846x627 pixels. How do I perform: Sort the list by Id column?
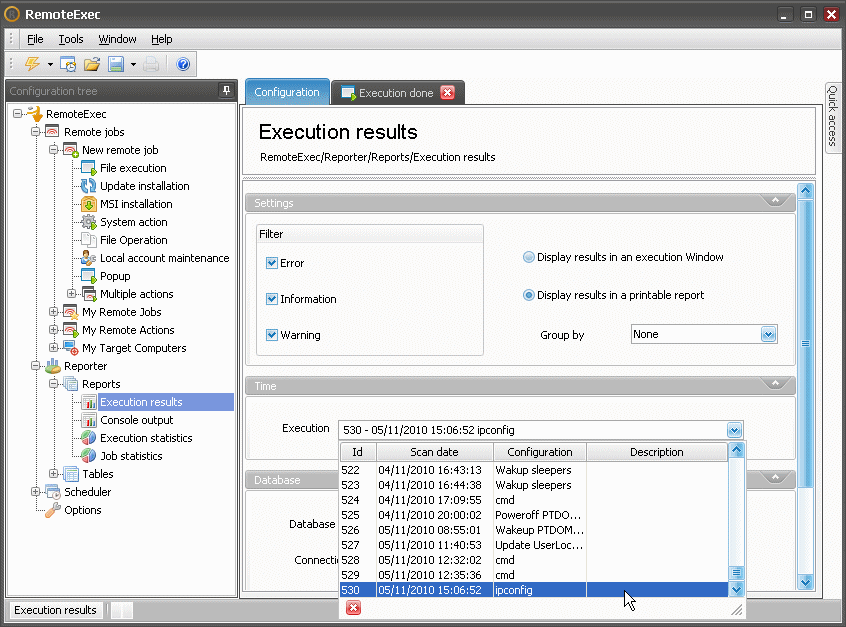[358, 452]
